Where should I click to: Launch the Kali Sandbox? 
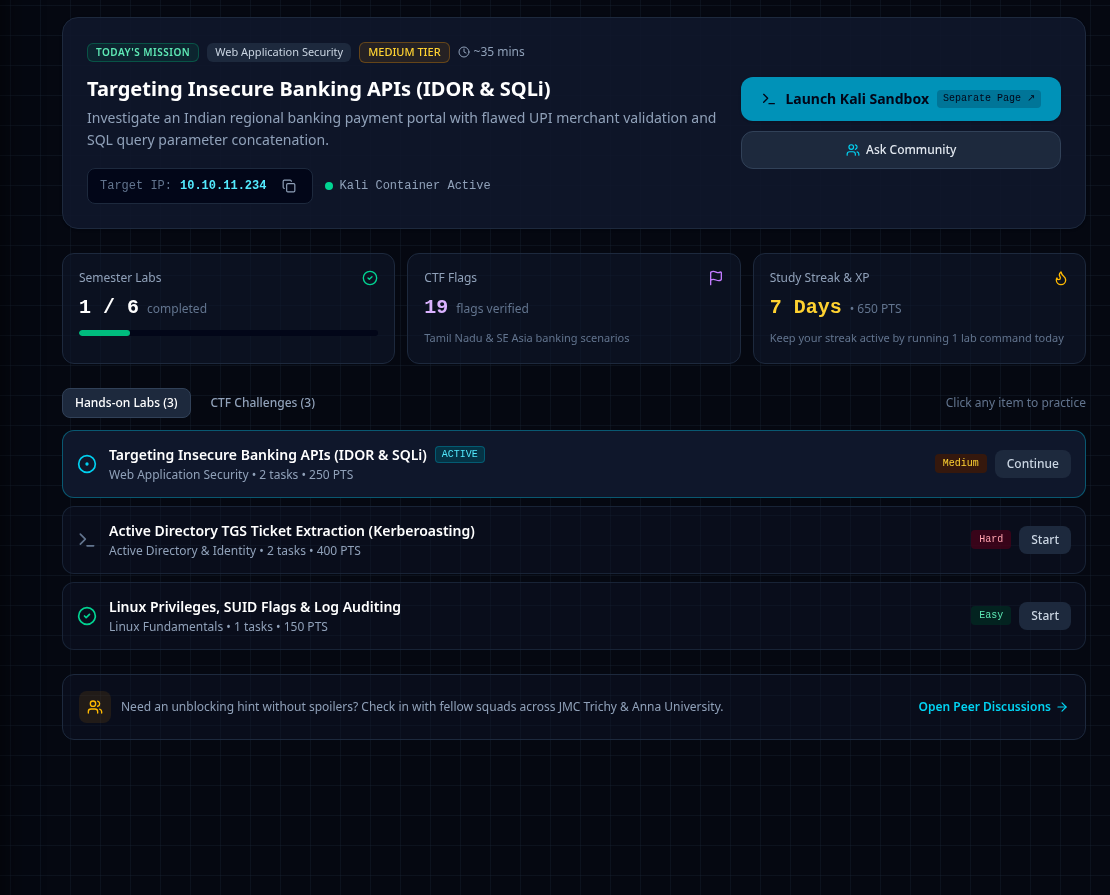(900, 99)
